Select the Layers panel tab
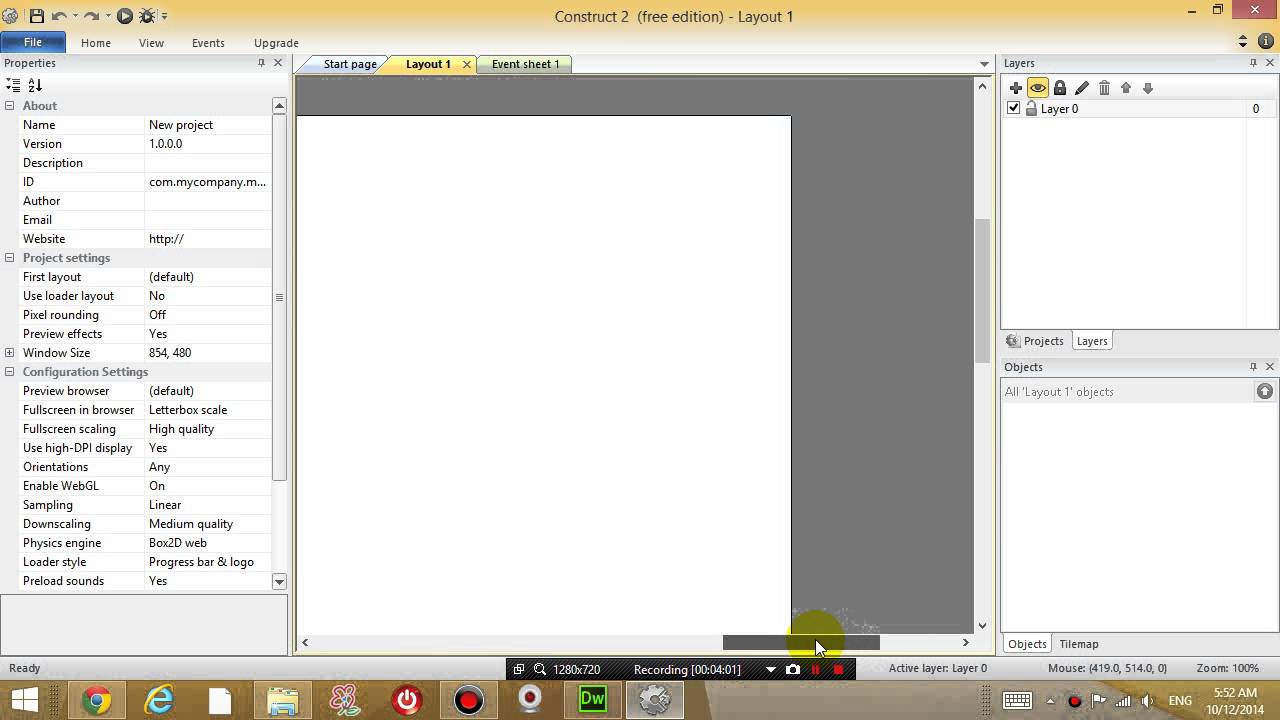The height and width of the screenshot is (720, 1280). coord(1091,341)
